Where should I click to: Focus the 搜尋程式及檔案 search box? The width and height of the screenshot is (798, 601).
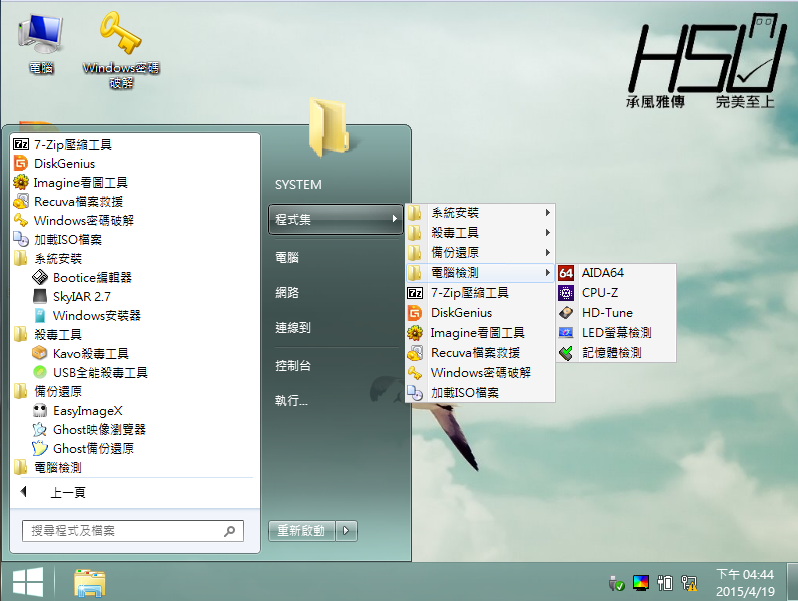click(x=133, y=531)
